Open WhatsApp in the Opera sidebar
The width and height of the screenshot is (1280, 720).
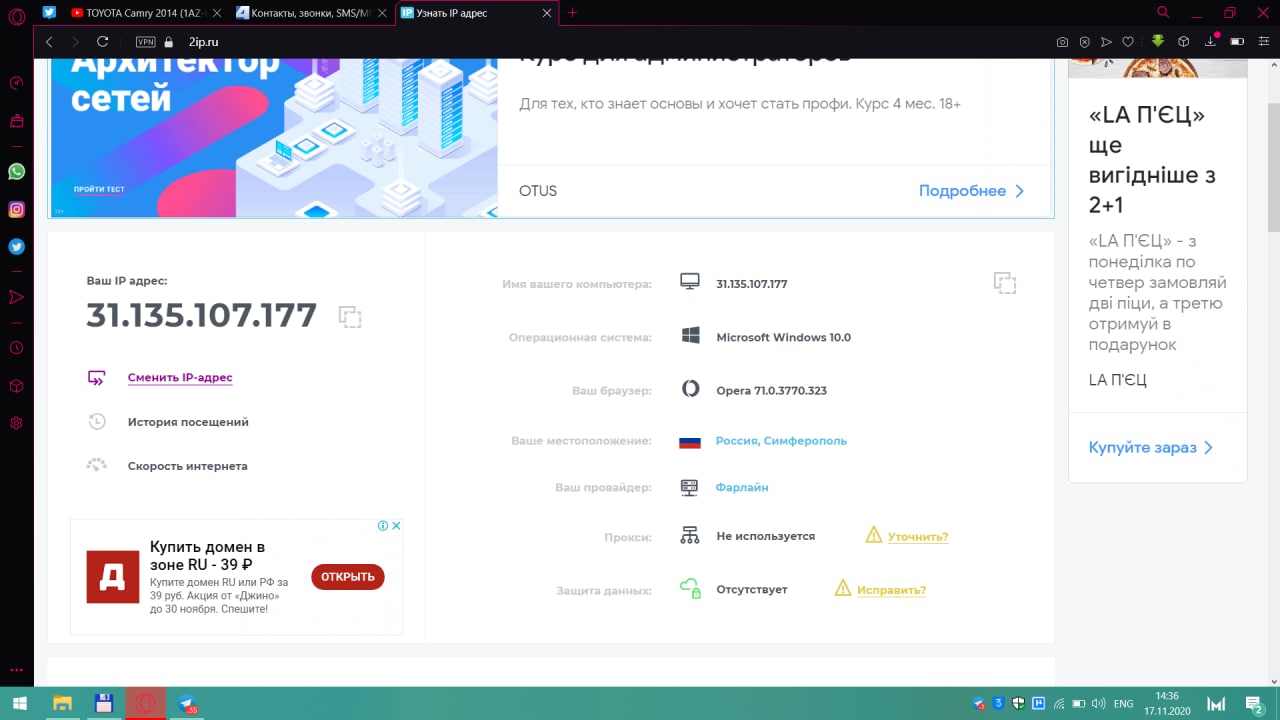pyautogui.click(x=16, y=172)
